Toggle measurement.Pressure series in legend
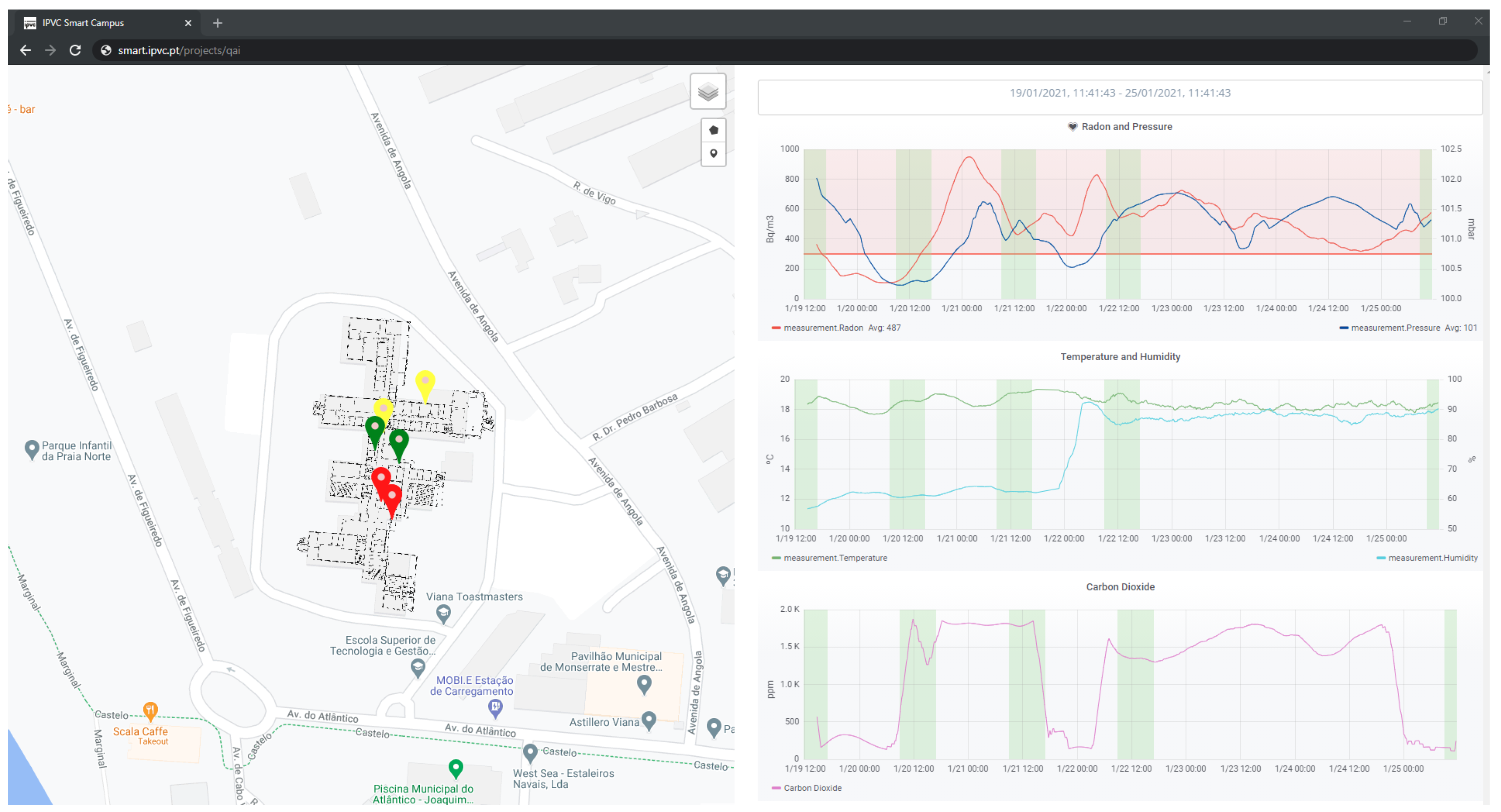 1394,328
